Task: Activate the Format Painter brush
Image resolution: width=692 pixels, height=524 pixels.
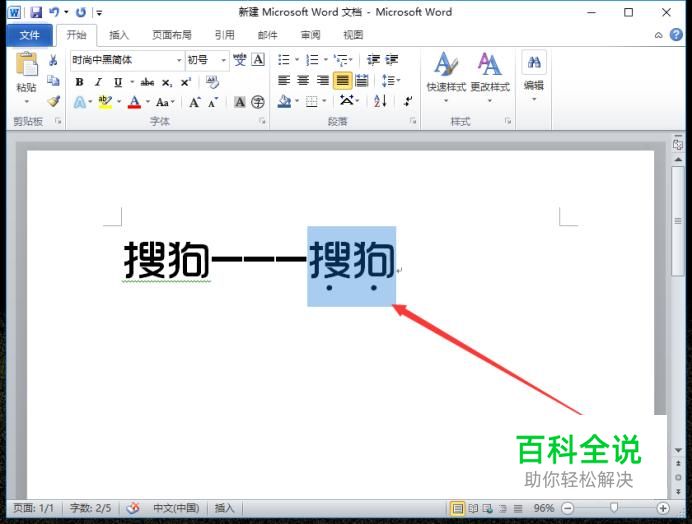Action: click(53, 101)
